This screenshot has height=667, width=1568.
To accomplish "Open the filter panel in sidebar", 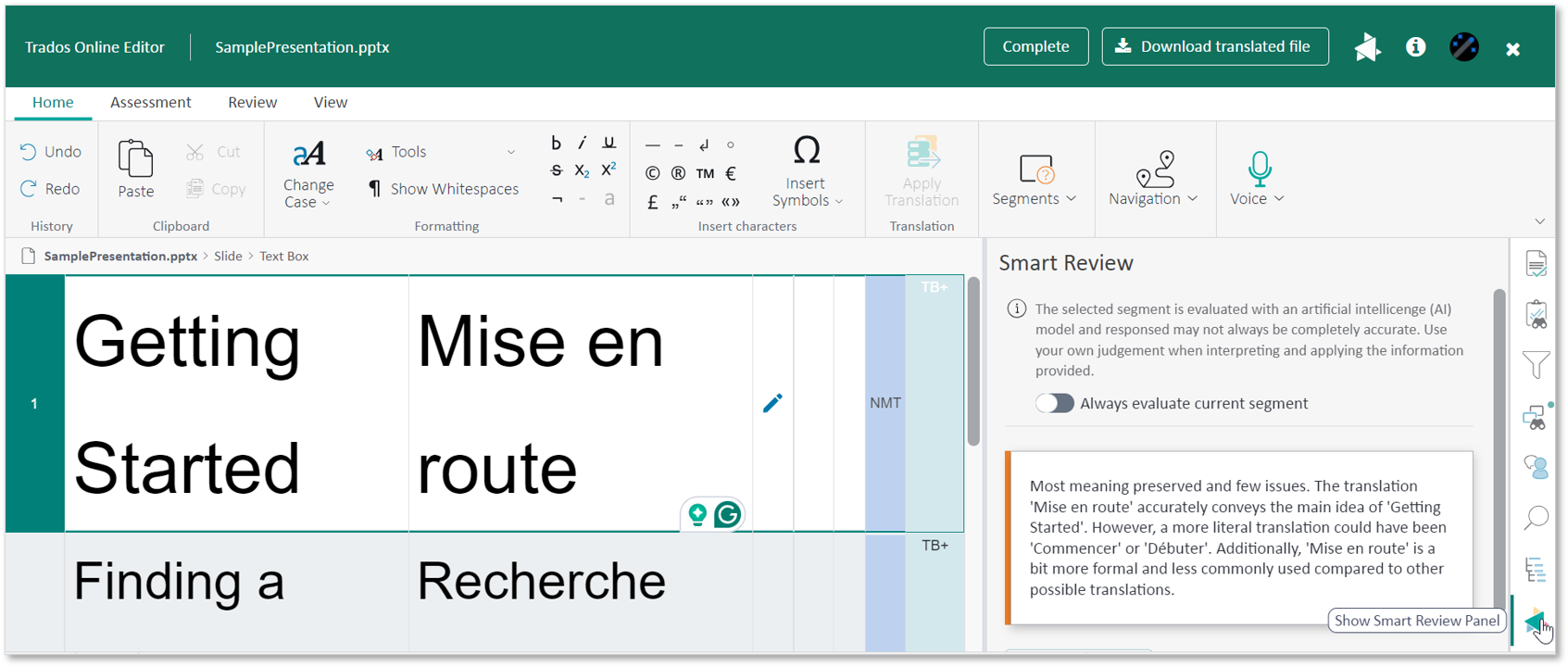I will coord(1536,366).
